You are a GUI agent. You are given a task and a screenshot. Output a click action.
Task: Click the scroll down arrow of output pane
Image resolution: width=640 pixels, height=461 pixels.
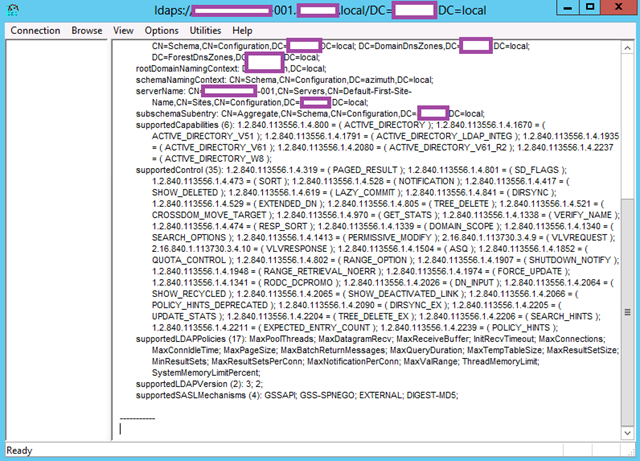[x=627, y=433]
